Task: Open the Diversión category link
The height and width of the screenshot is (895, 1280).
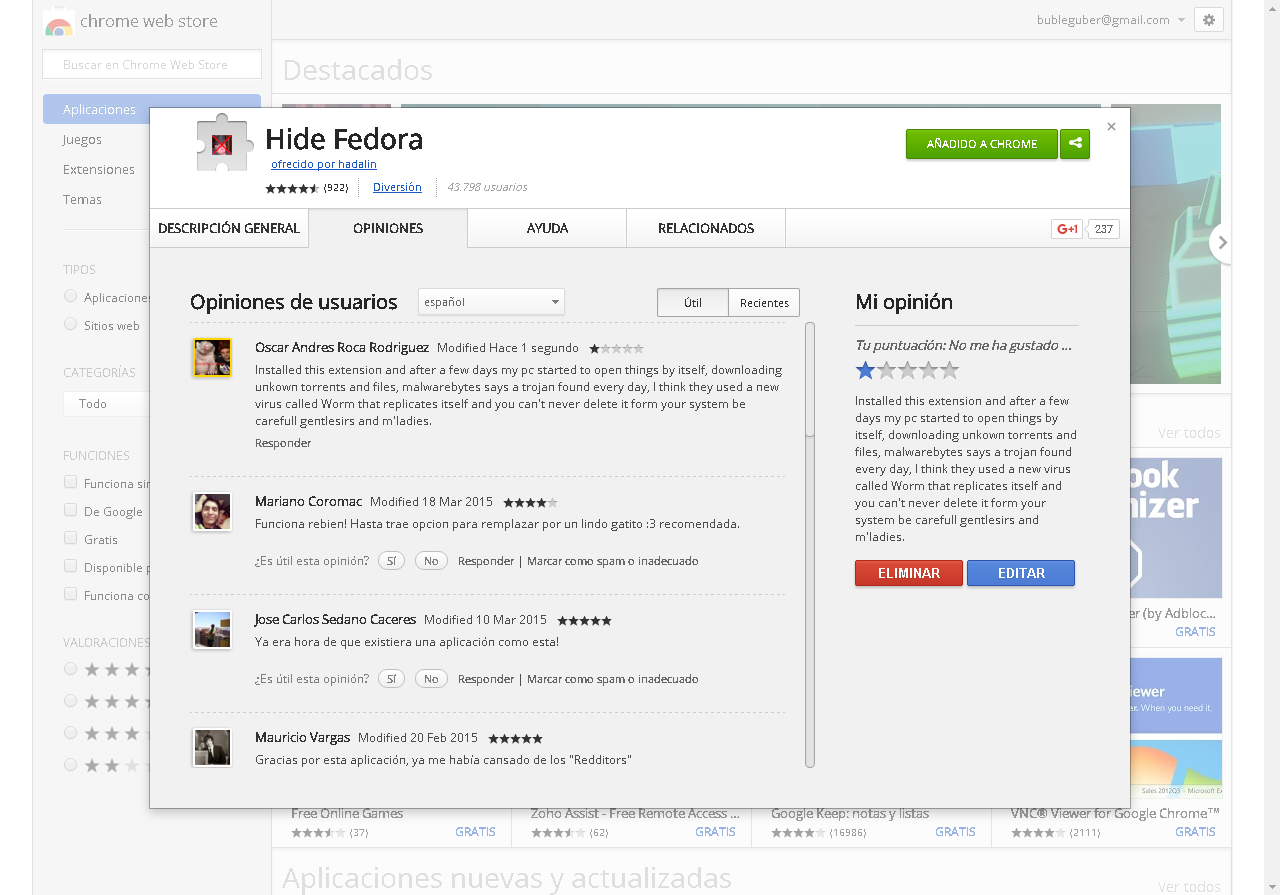Action: coord(397,187)
